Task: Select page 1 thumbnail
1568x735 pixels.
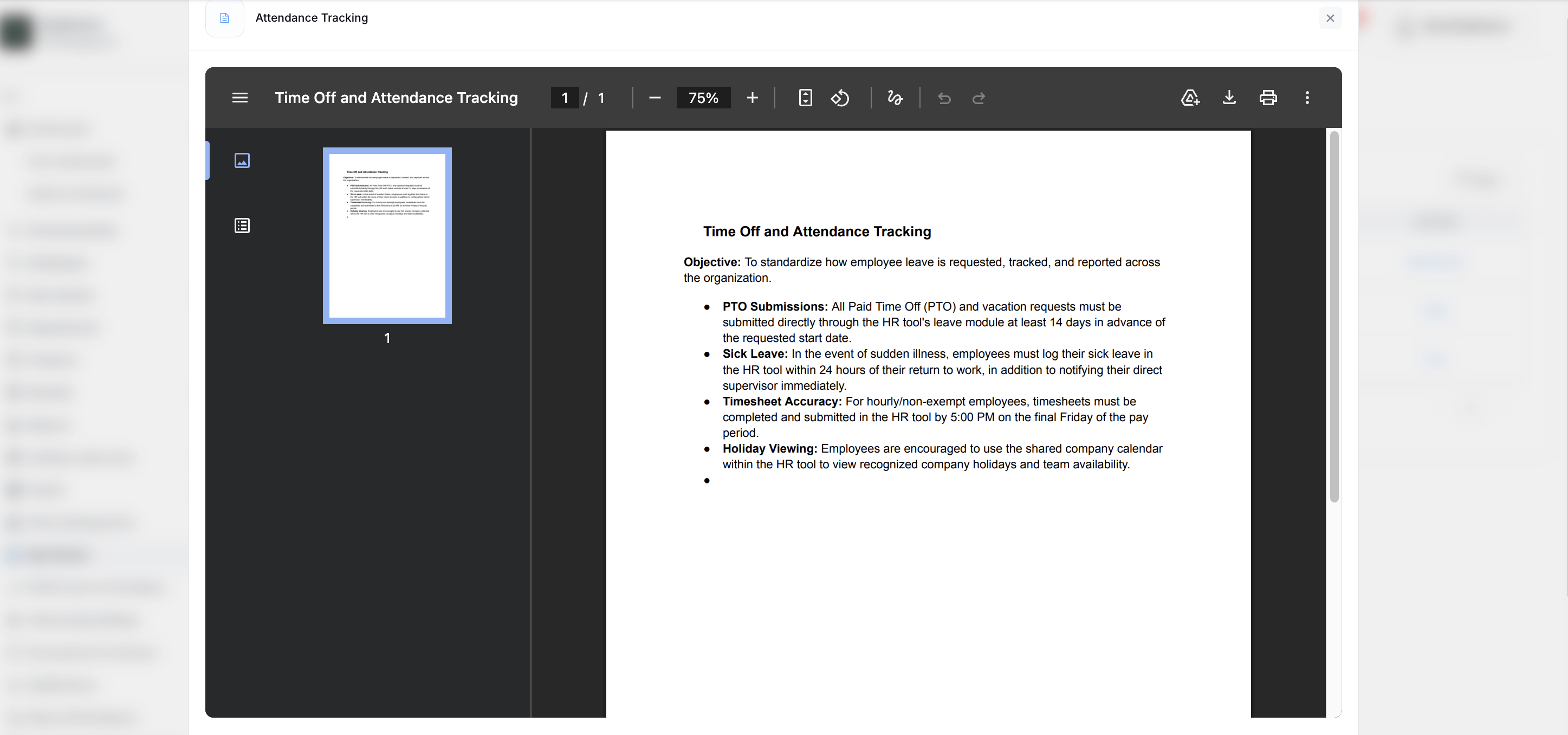Action: 387,236
